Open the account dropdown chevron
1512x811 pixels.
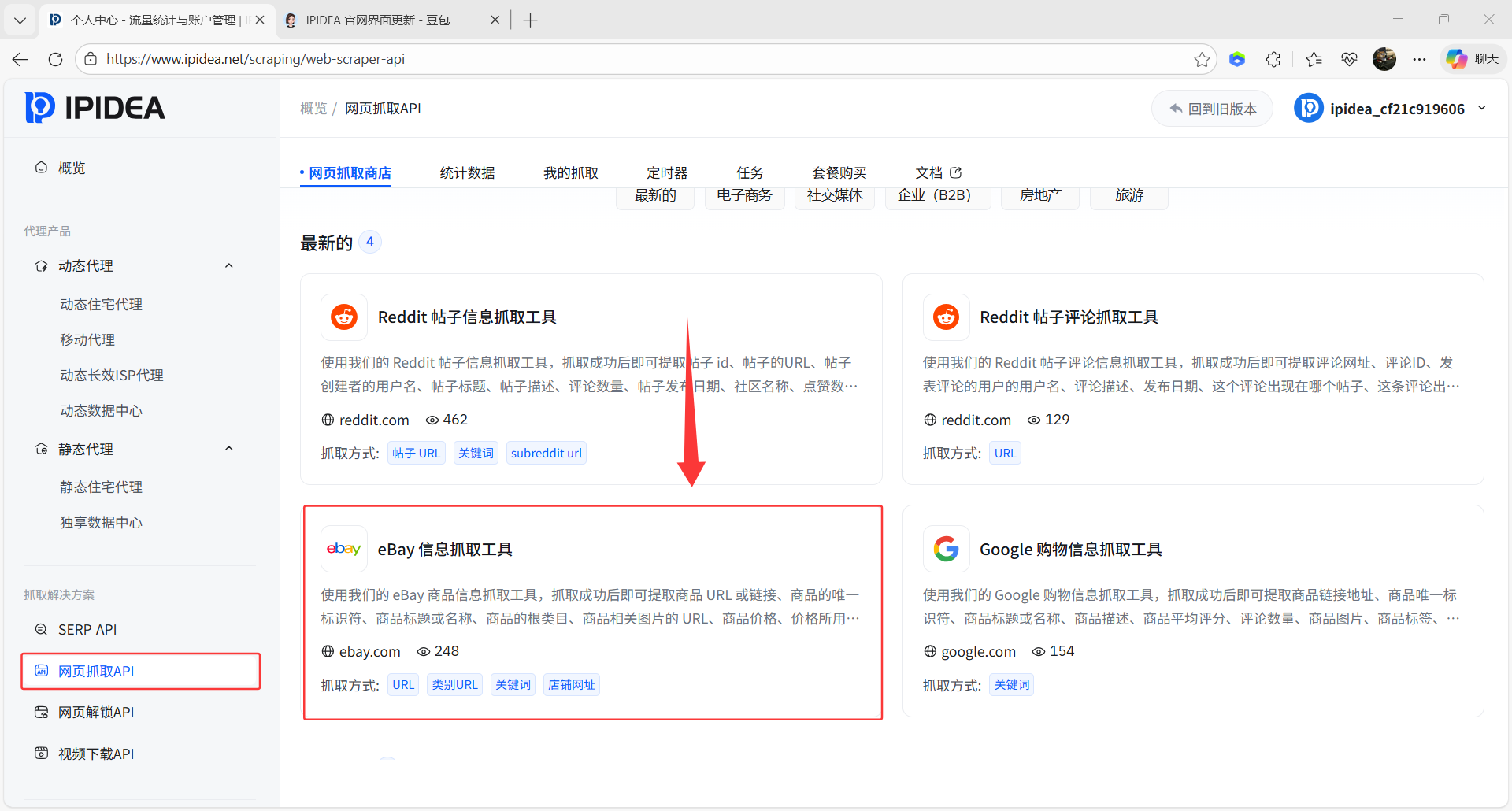[x=1482, y=109]
